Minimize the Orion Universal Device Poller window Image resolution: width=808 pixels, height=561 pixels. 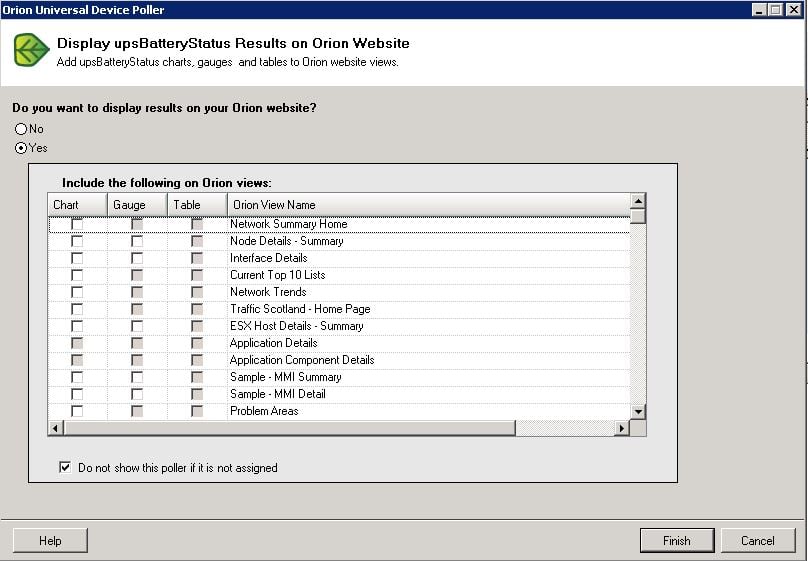click(x=759, y=9)
